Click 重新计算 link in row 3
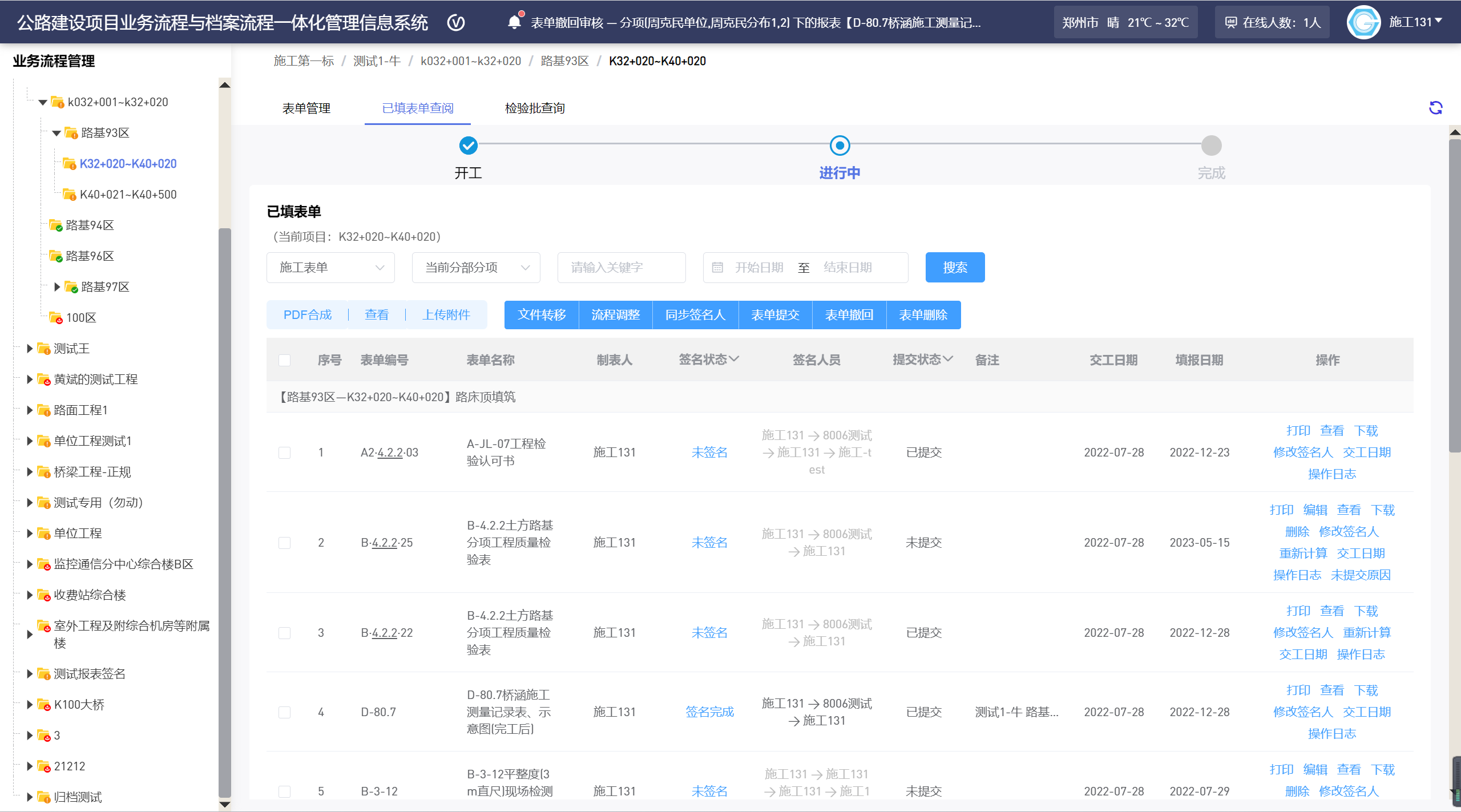The image size is (1461, 812). click(x=1367, y=633)
